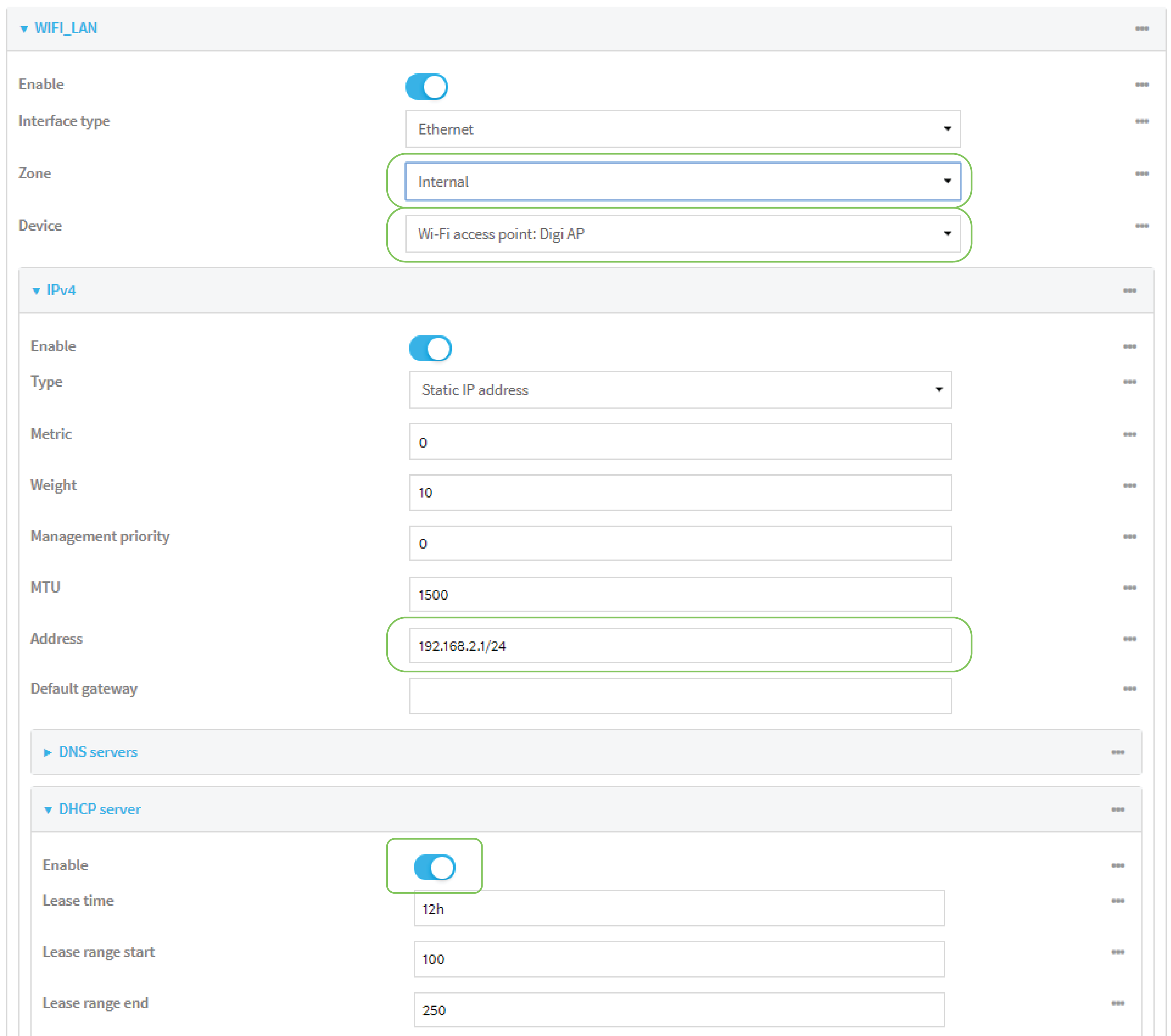Open the options menu icon for Zone row
1171x1036 pixels.
(1141, 174)
